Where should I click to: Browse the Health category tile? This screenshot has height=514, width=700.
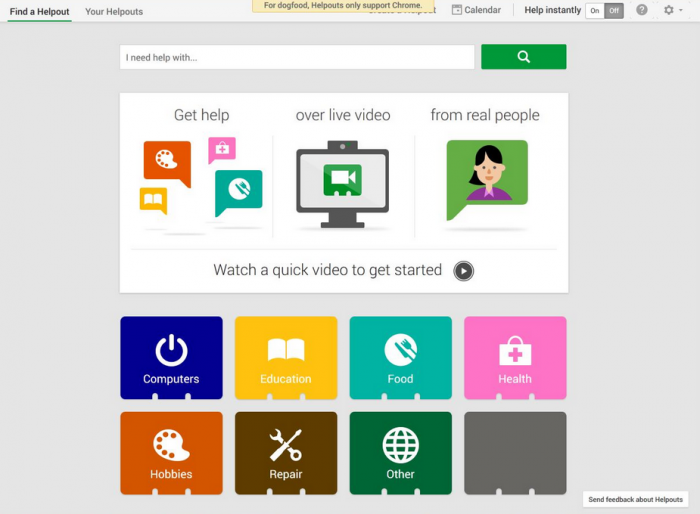(515, 358)
